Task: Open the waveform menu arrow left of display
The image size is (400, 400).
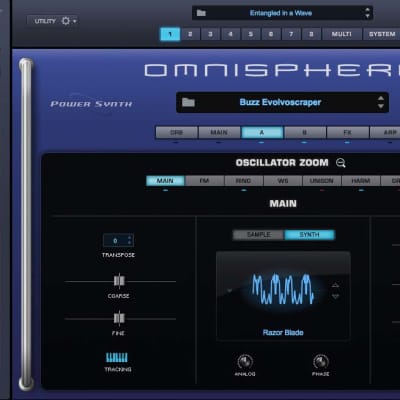Action: pyautogui.click(x=229, y=291)
